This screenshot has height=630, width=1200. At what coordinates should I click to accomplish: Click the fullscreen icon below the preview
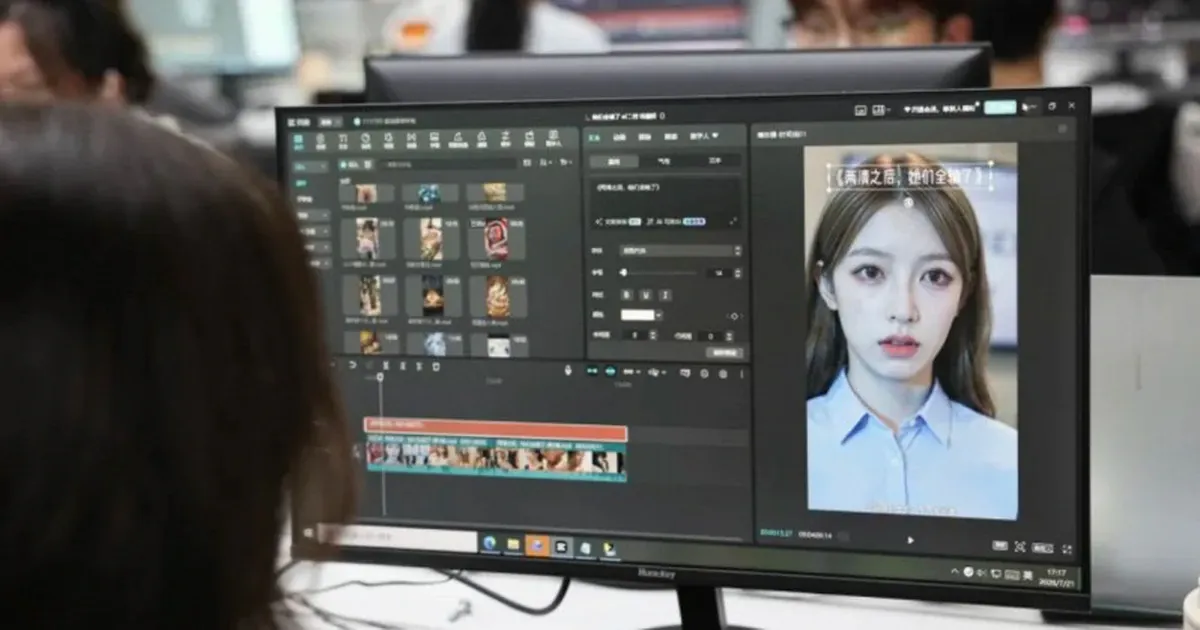(x=1067, y=549)
